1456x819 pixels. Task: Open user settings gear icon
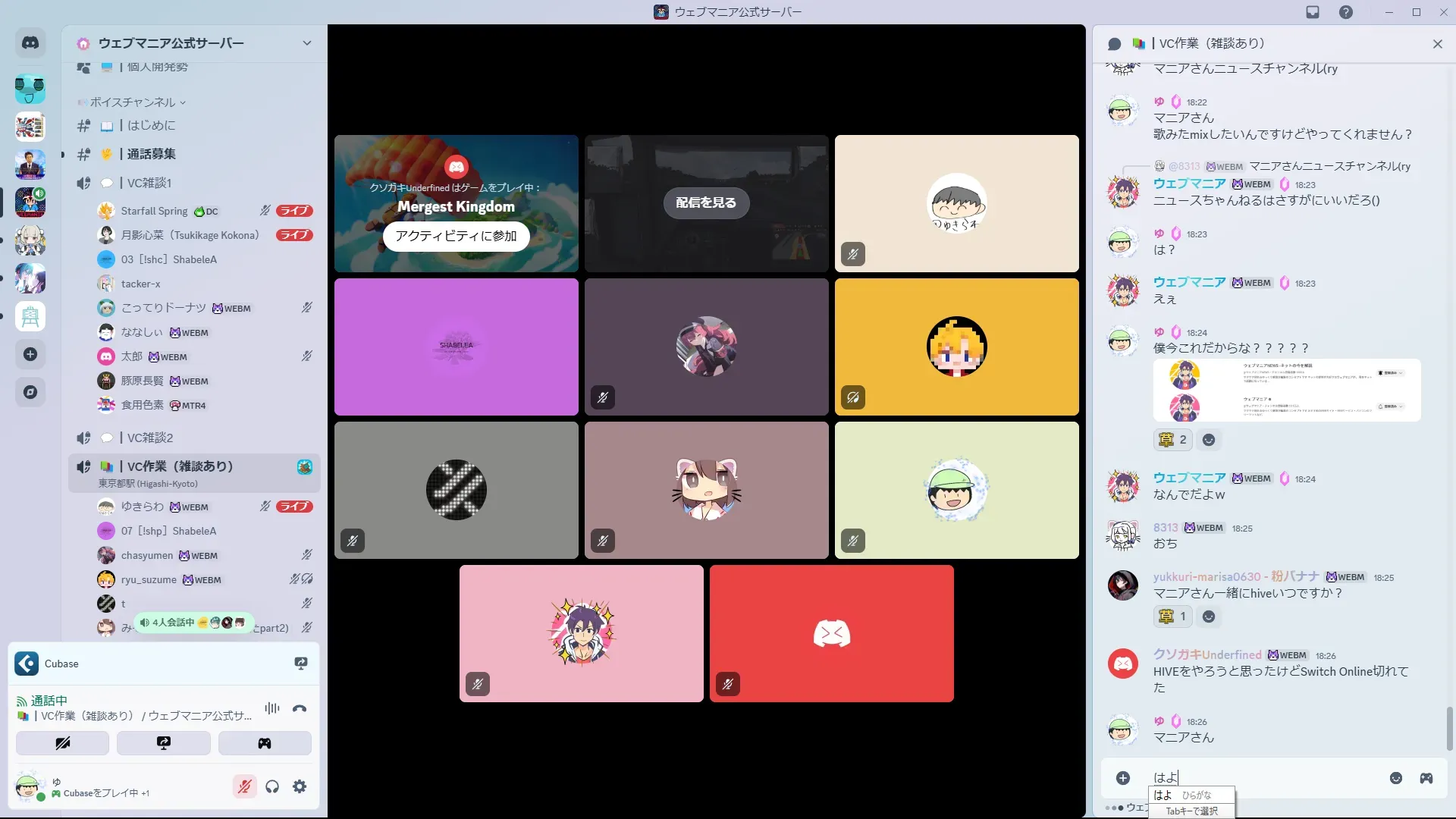[x=300, y=786]
